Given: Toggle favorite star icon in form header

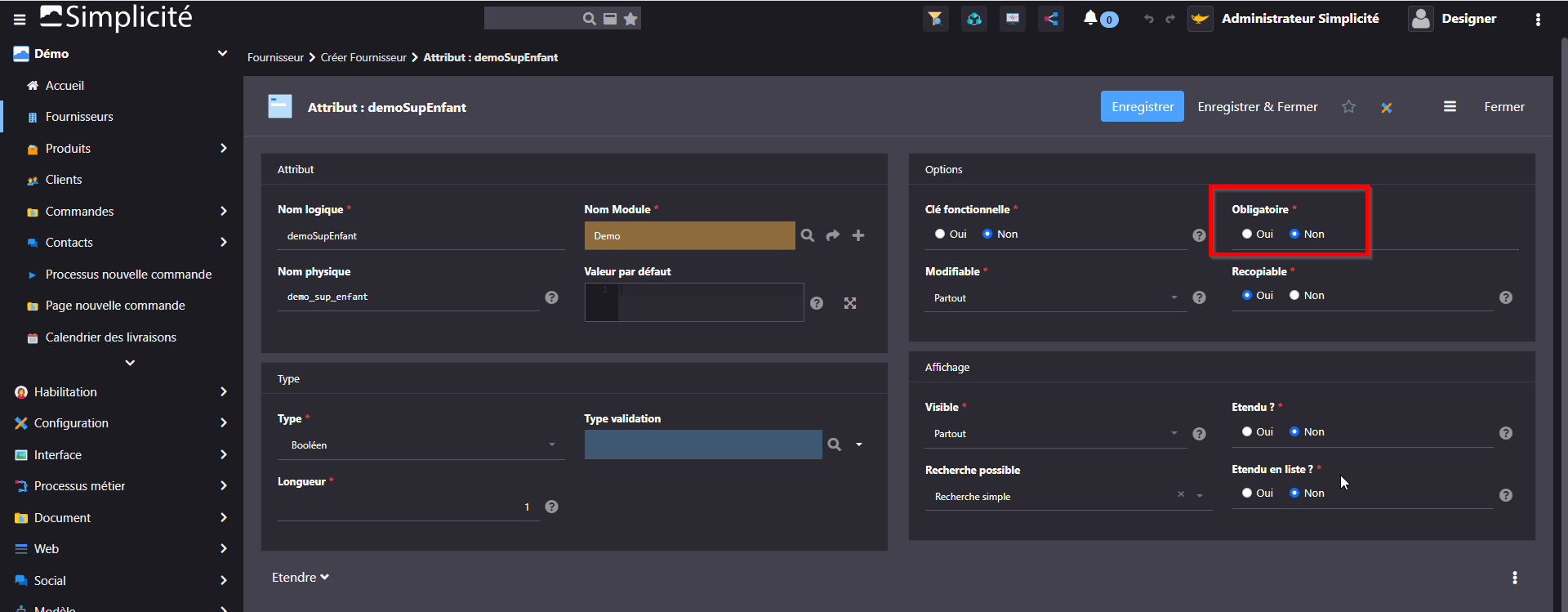Looking at the screenshot, I should click(1348, 107).
